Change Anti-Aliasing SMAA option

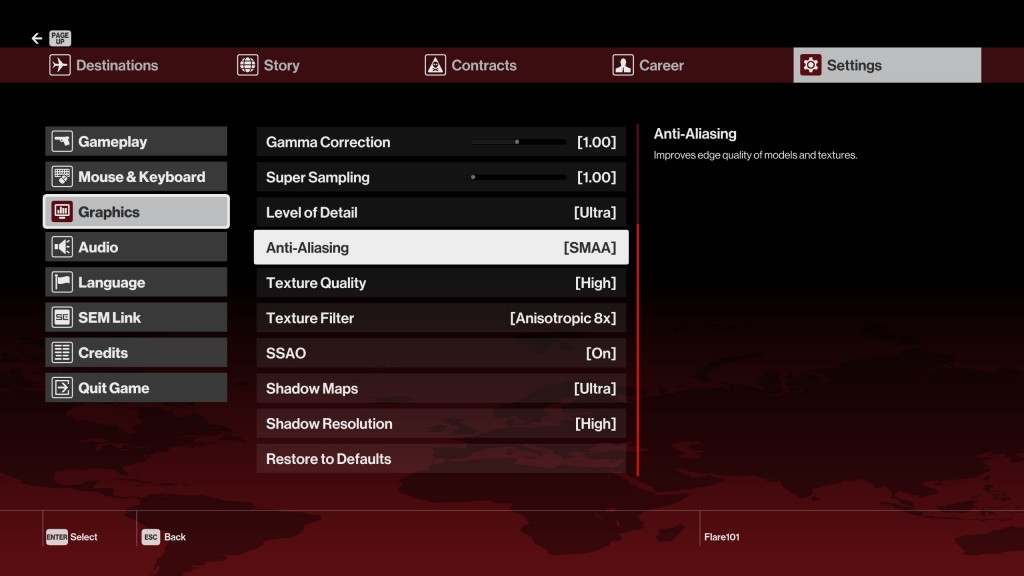pyautogui.click(x=441, y=248)
